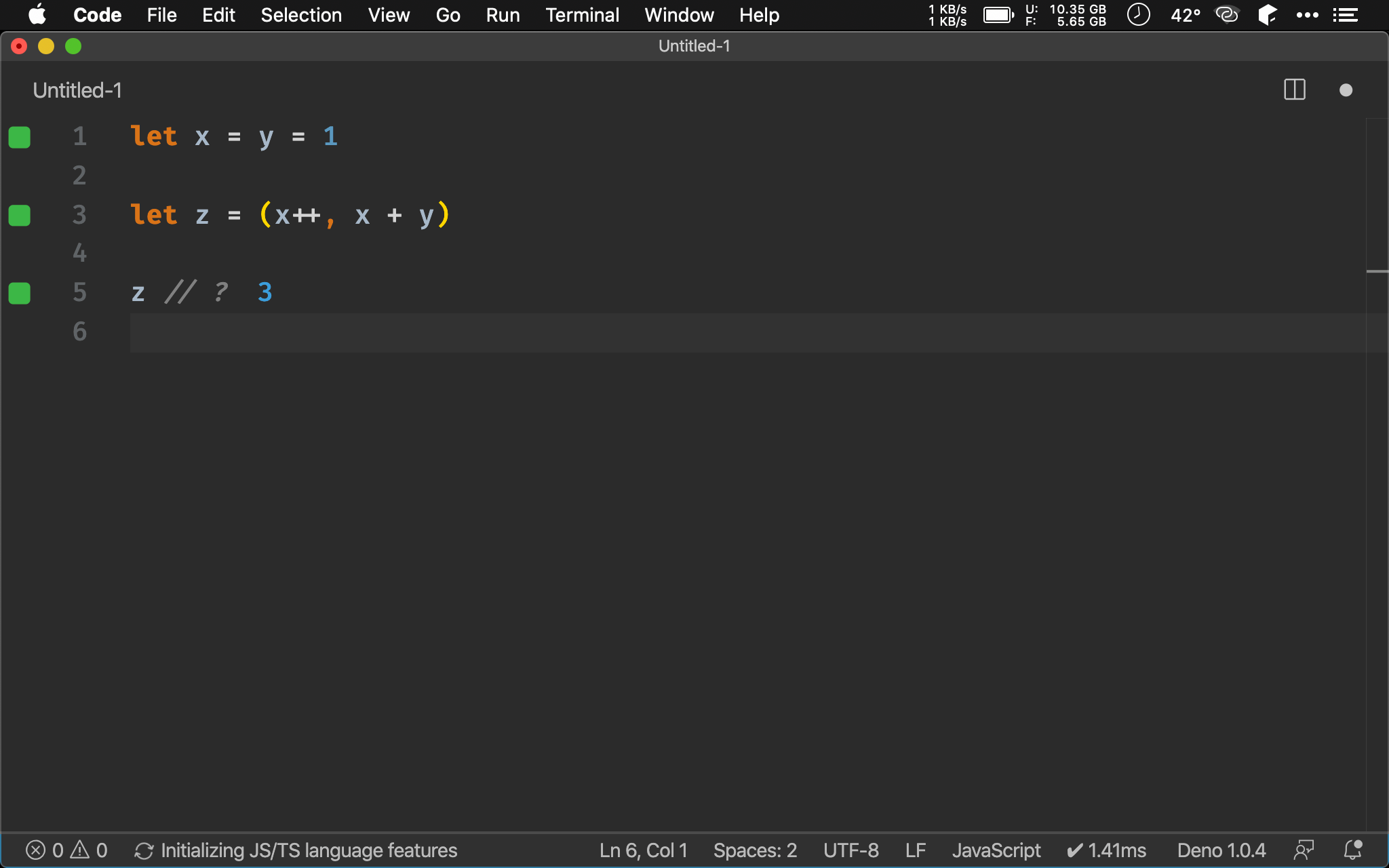Click the LF end of line selector
This screenshot has height=868, width=1389.
[915, 850]
